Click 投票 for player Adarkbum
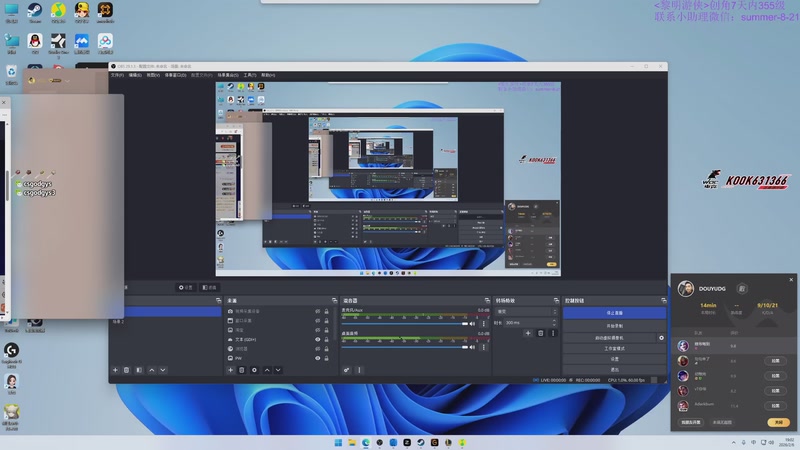This screenshot has width=800, height=450. 775,406
